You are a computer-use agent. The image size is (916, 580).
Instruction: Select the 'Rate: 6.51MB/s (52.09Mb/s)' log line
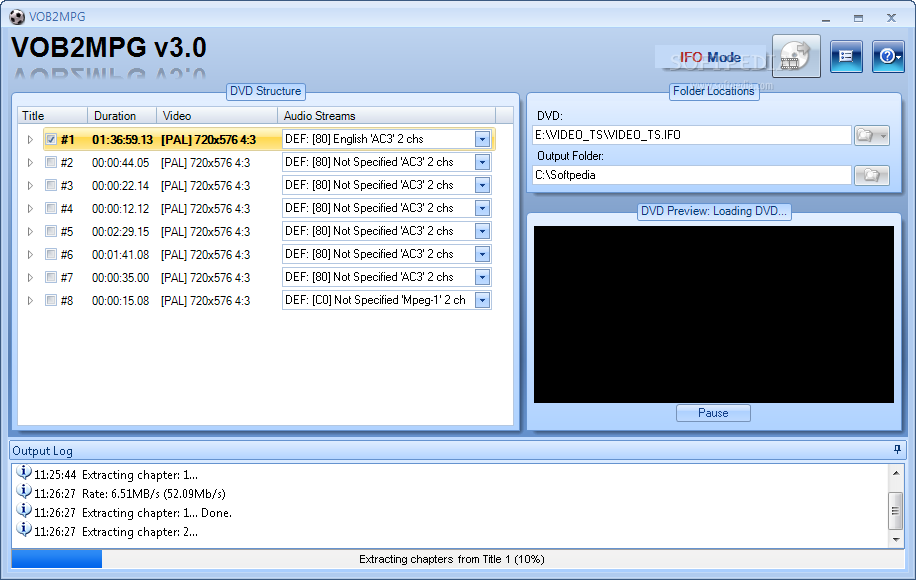pyautogui.click(x=154, y=494)
